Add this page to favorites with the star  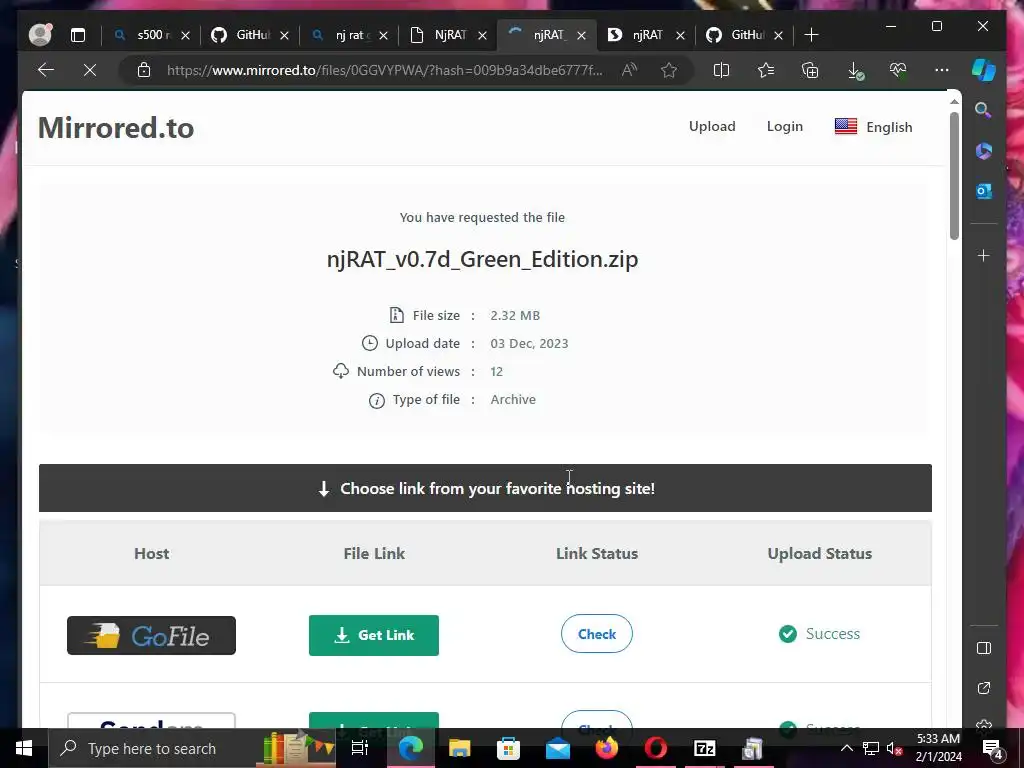click(669, 70)
